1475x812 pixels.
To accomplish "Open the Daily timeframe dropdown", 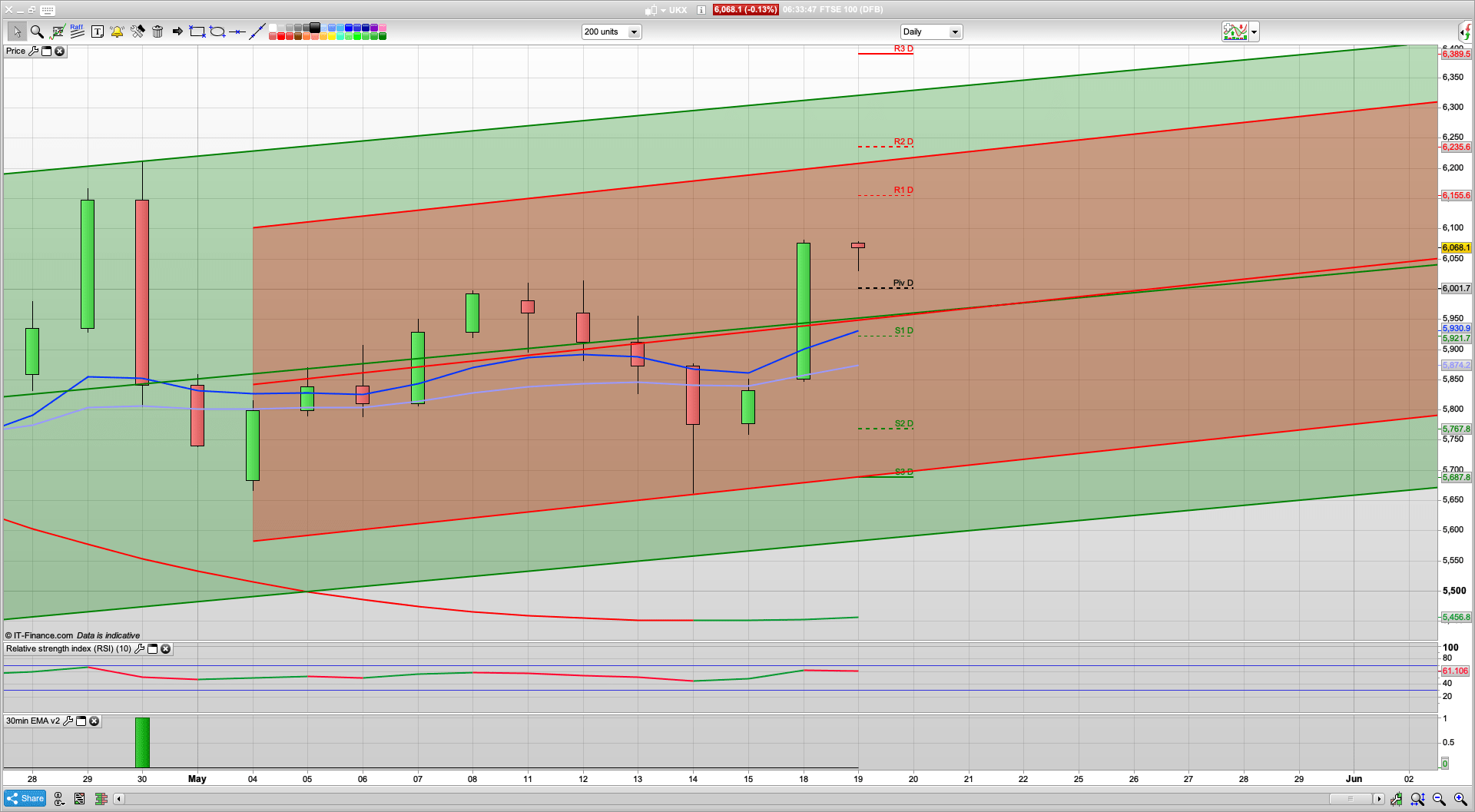I will click(x=955, y=32).
